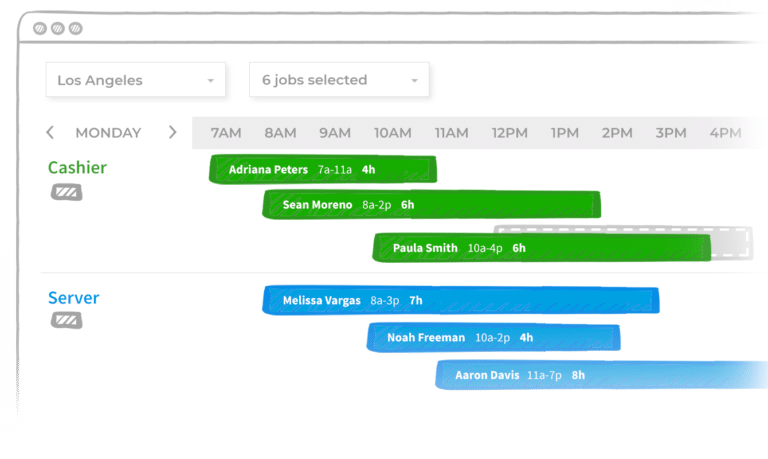Open Aaron Davis 11a-7p shift
Viewport: 768px width, 459px height.
pos(600,375)
